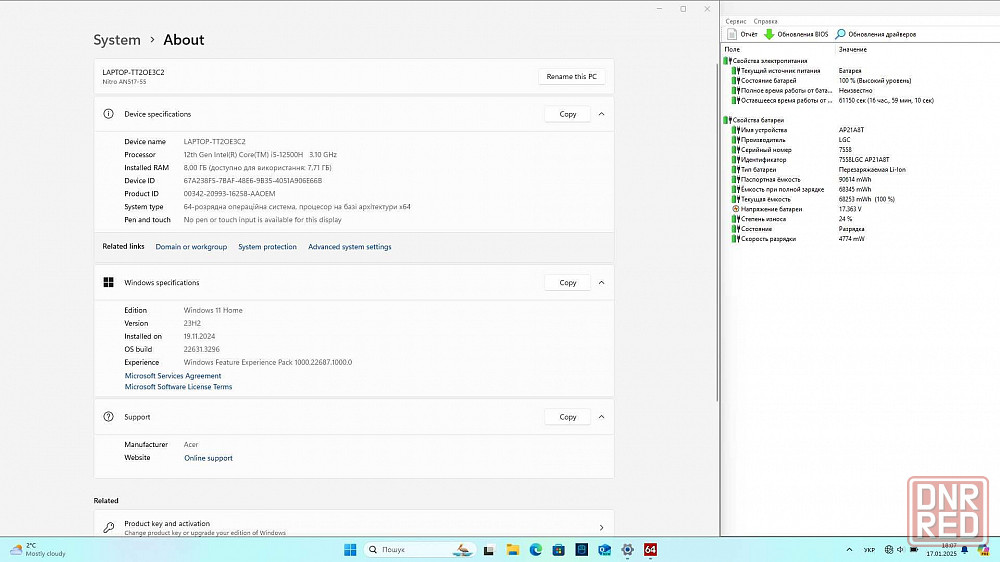1000x562 pixels.
Task: Open Microsoft Software License Terms link
Action: pyautogui.click(x=179, y=387)
